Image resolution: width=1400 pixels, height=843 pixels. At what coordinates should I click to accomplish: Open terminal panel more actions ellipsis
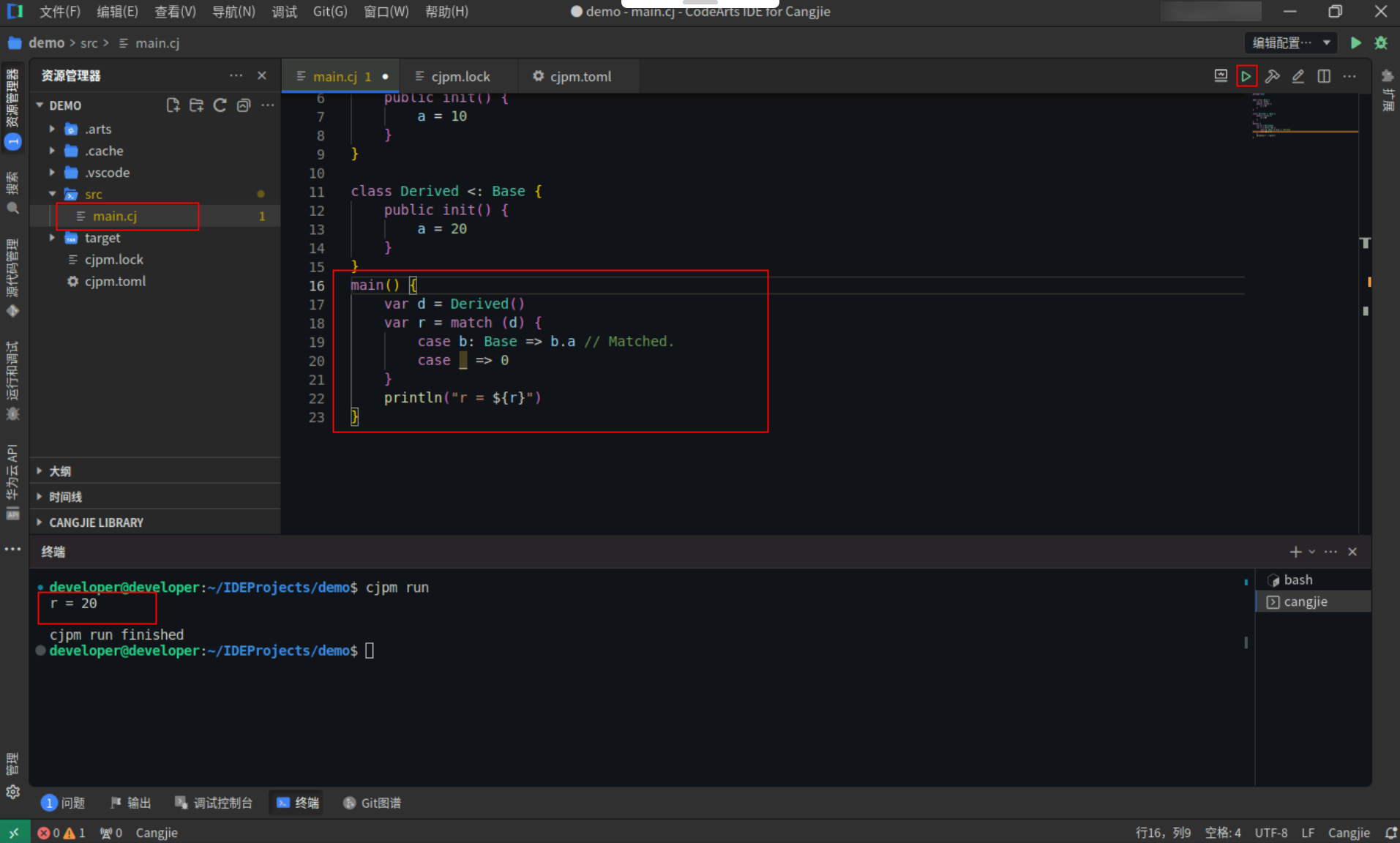[x=1330, y=552]
